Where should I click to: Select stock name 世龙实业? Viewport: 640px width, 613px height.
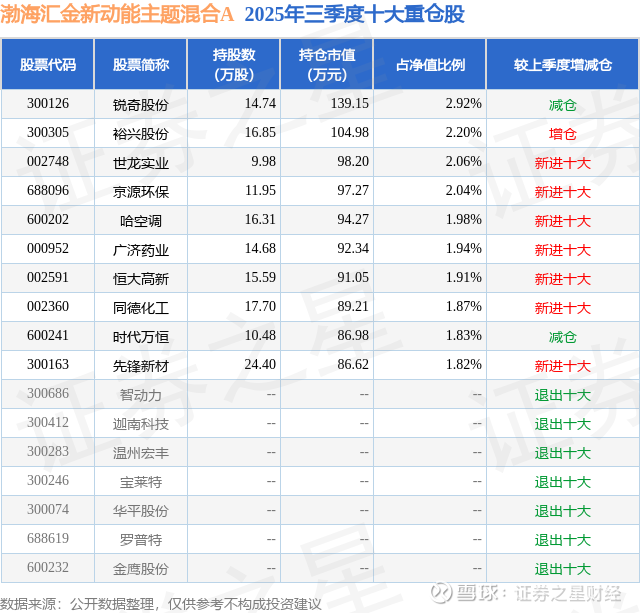(x=141, y=163)
